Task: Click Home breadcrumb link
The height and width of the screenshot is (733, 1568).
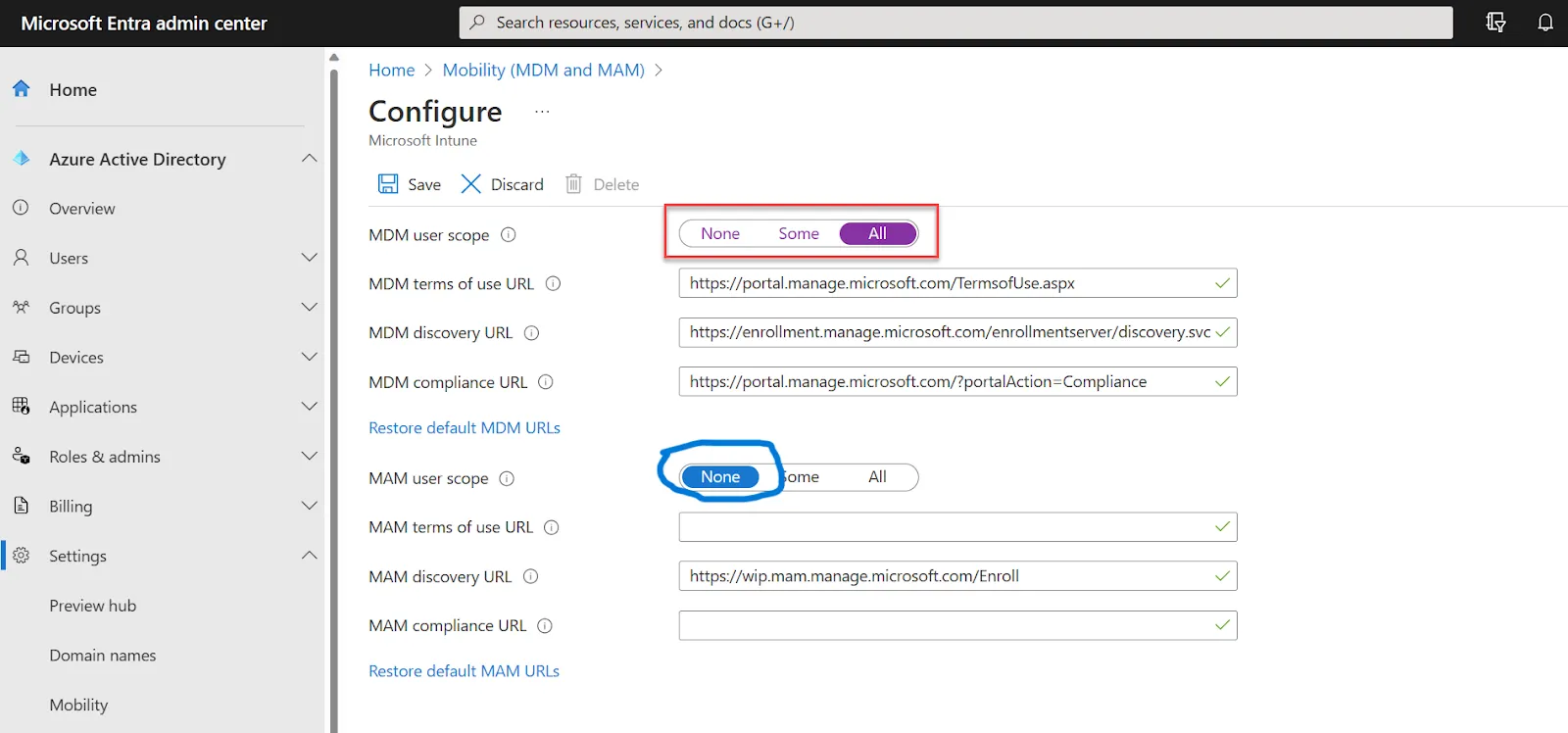Action: 392,70
